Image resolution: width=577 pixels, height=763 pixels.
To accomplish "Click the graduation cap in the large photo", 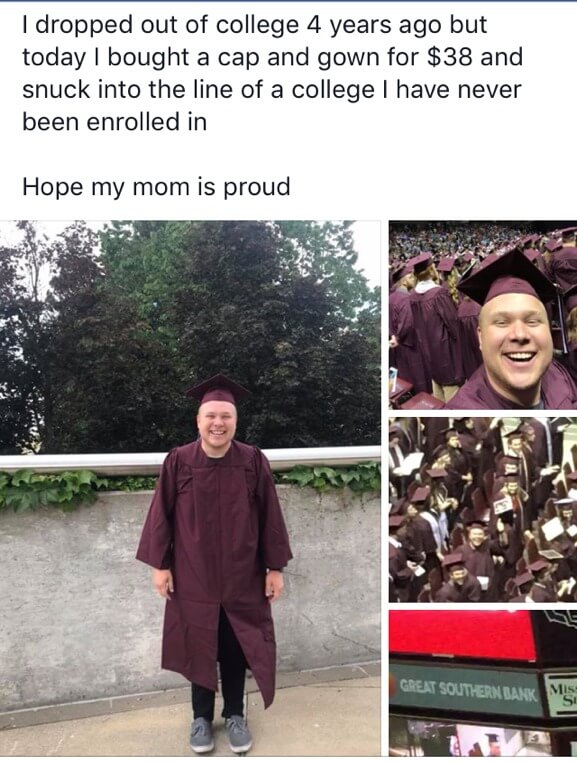I will pyautogui.click(x=218, y=389).
